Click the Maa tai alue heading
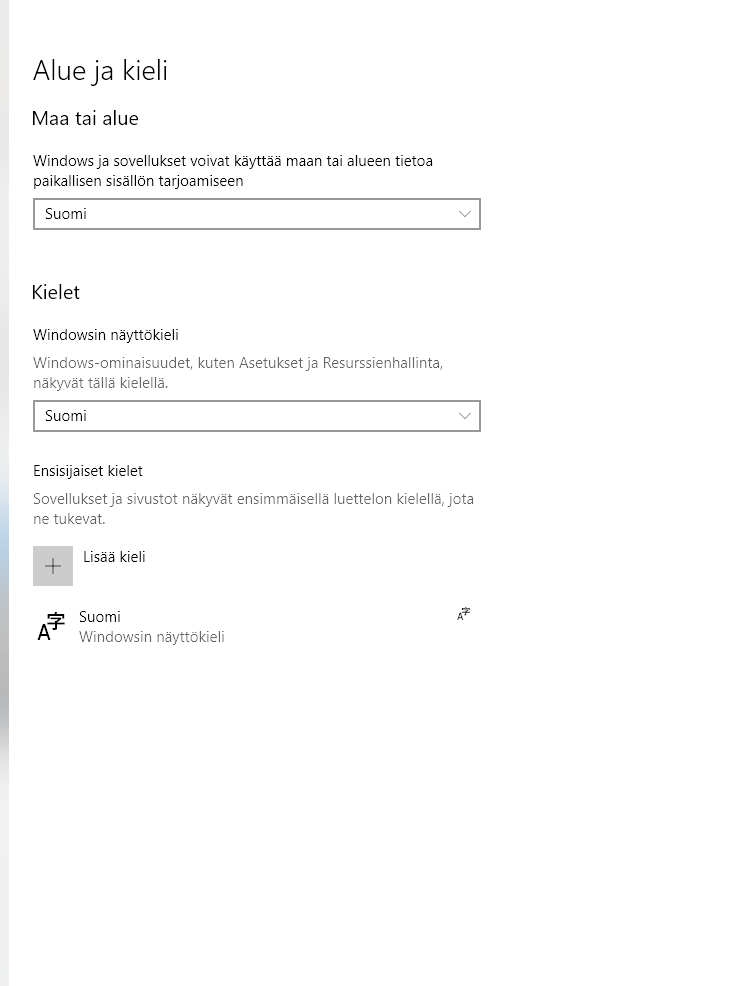This screenshot has width=733, height=986. (x=85, y=118)
